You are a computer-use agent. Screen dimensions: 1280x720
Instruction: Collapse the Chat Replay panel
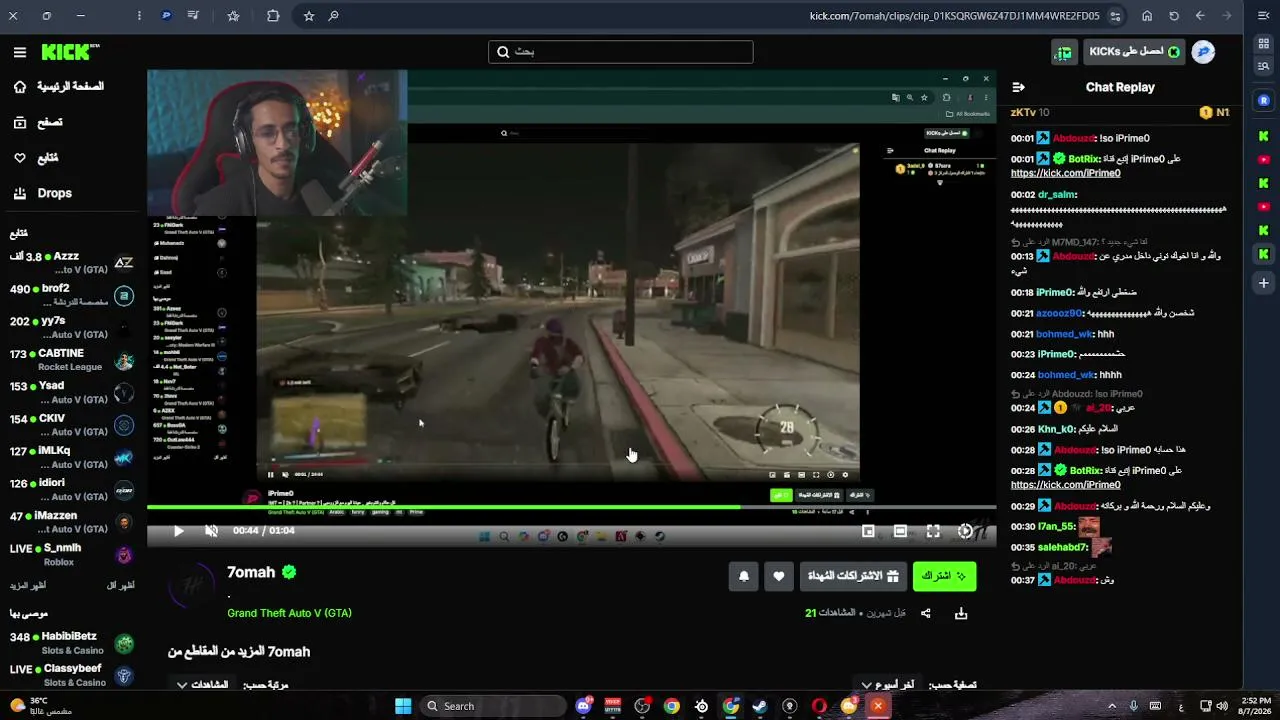1018,87
